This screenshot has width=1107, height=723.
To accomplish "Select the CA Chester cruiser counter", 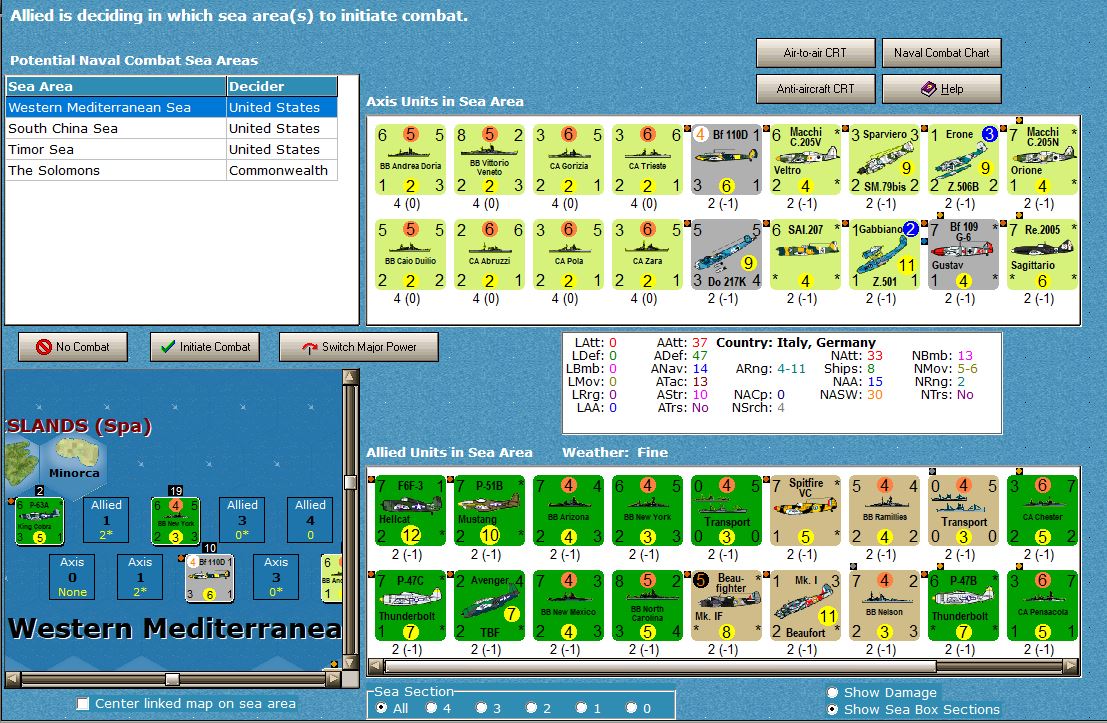I will [1043, 510].
